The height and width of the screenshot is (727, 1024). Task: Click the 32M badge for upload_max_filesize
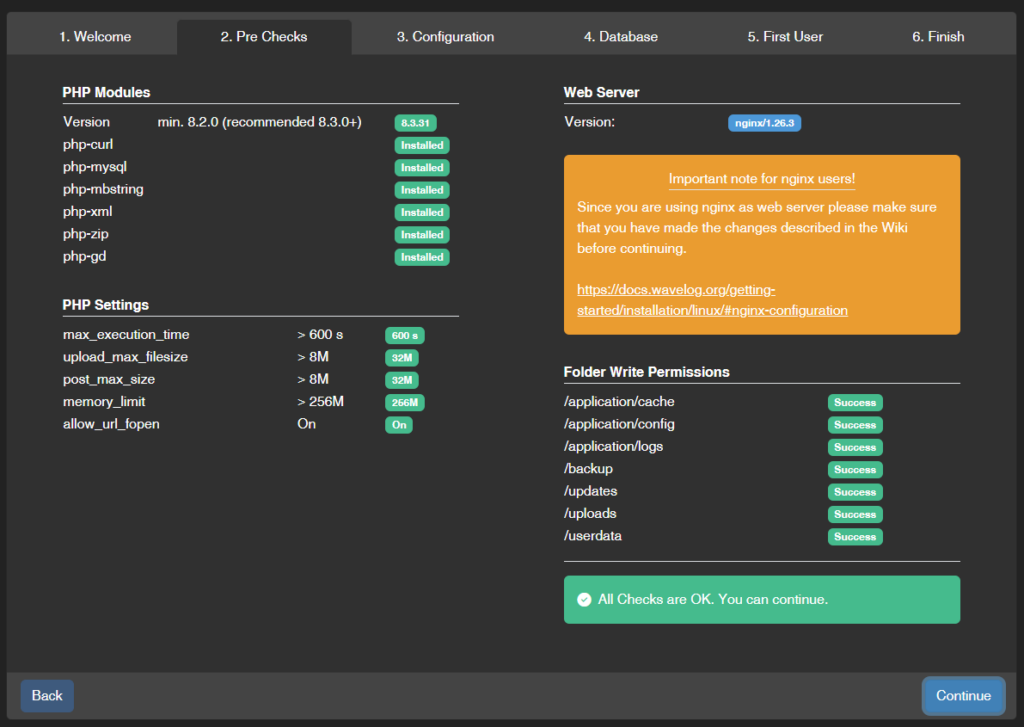tap(402, 358)
